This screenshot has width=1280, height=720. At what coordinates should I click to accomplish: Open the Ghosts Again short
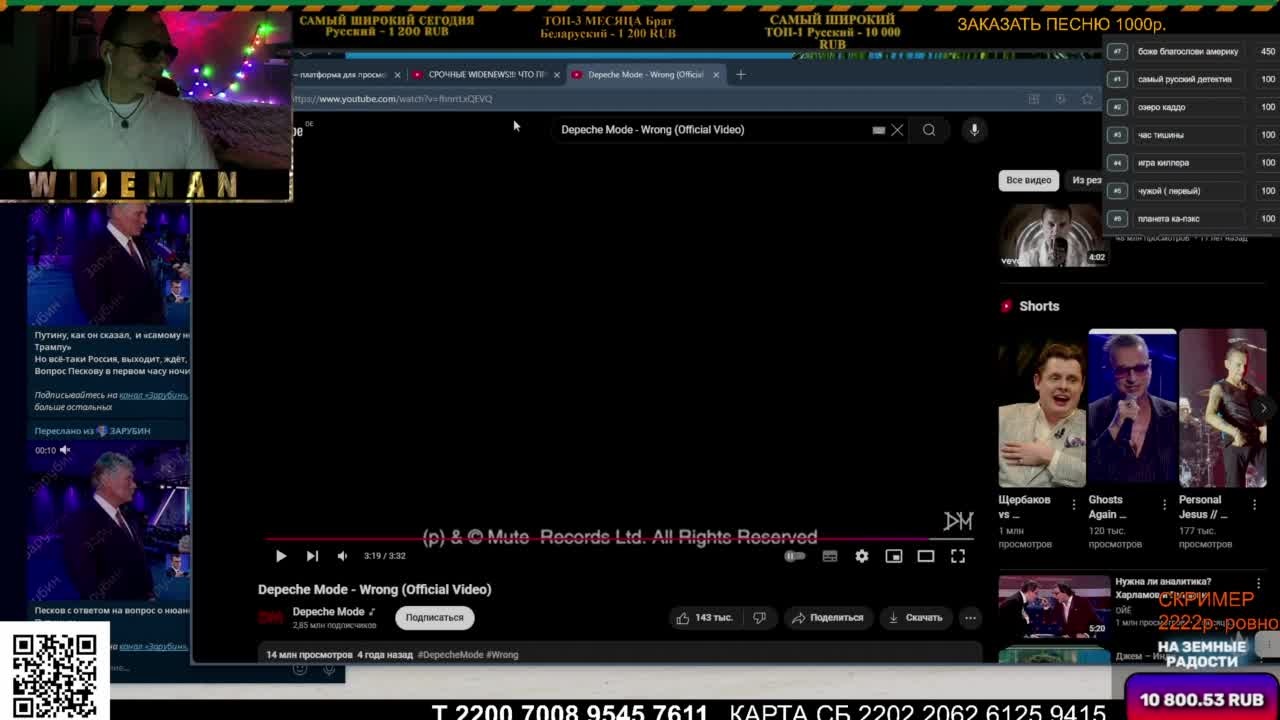coord(1132,408)
